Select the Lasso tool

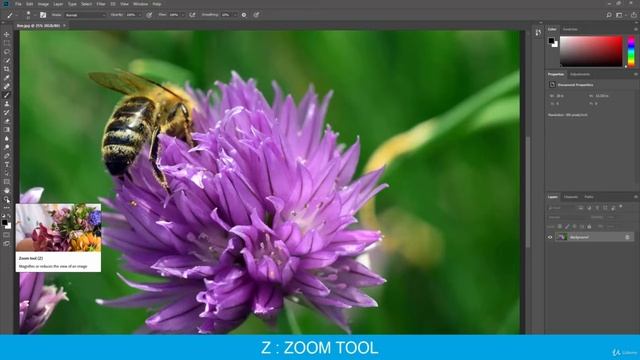(x=7, y=52)
